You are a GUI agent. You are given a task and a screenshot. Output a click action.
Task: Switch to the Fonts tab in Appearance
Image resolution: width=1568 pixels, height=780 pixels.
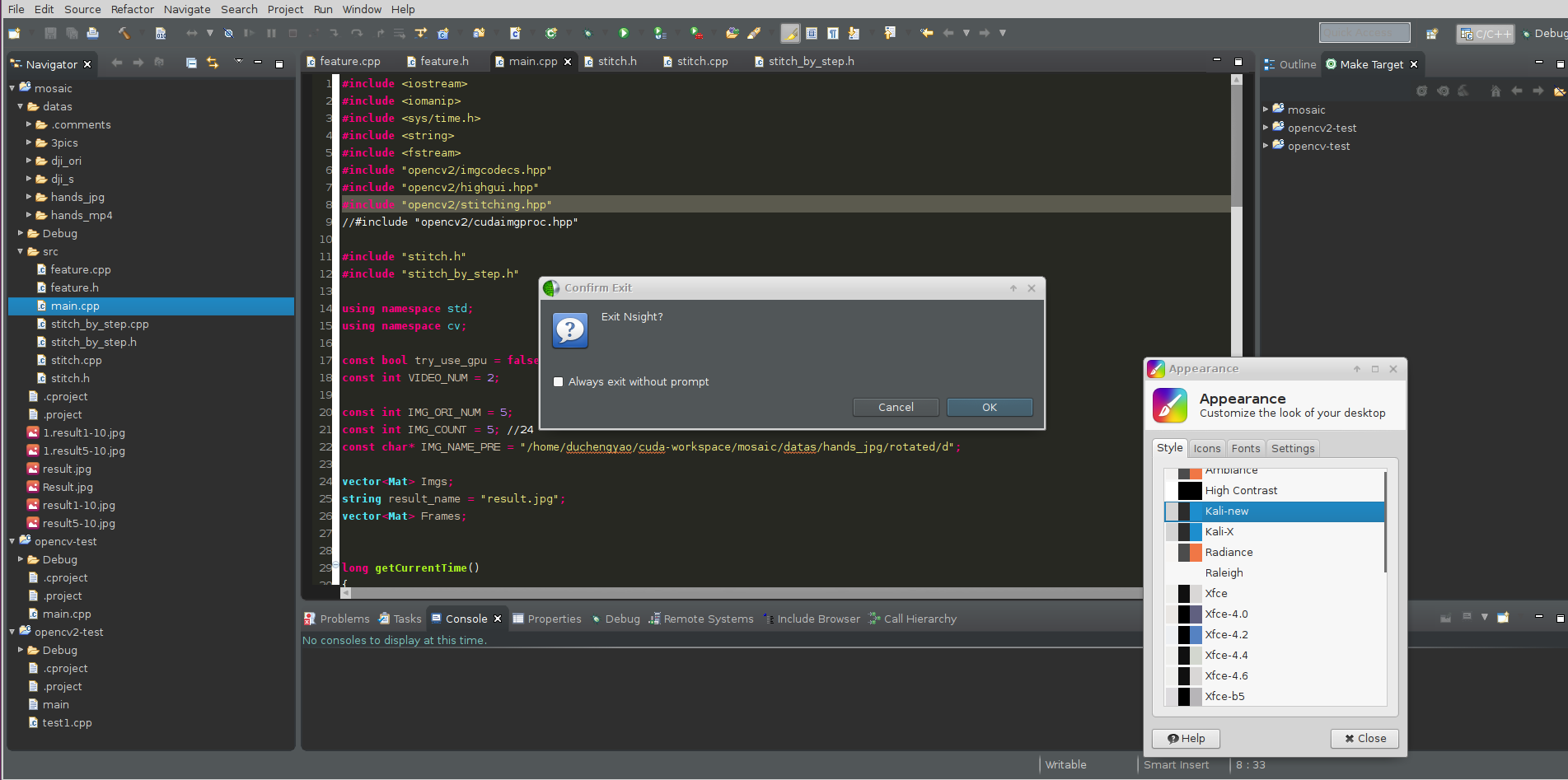click(x=1245, y=448)
